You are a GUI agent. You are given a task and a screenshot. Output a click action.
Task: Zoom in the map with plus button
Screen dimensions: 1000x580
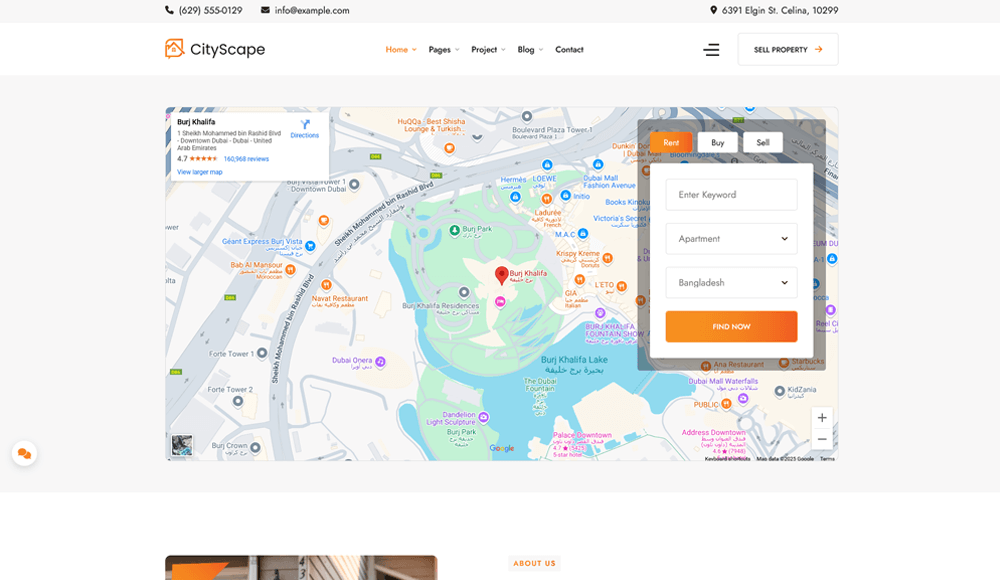(x=822, y=418)
